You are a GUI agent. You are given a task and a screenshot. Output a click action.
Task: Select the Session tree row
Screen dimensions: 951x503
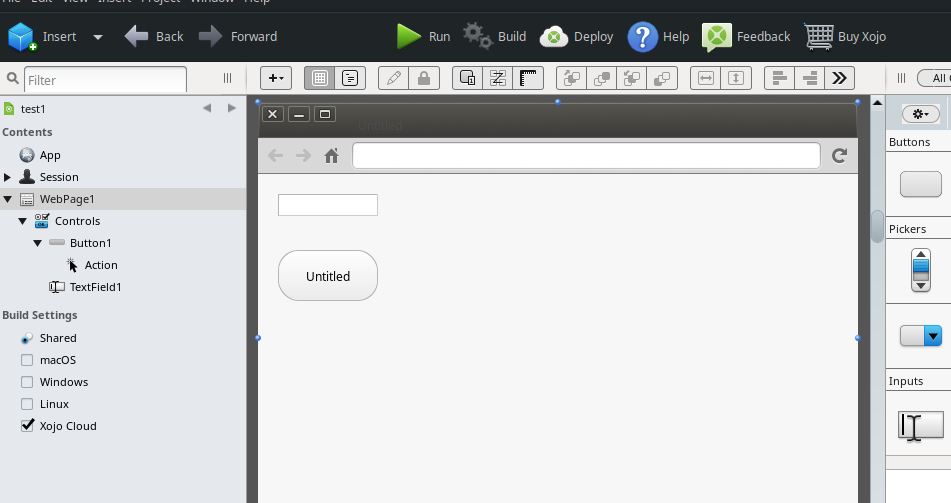pyautogui.click(x=123, y=177)
